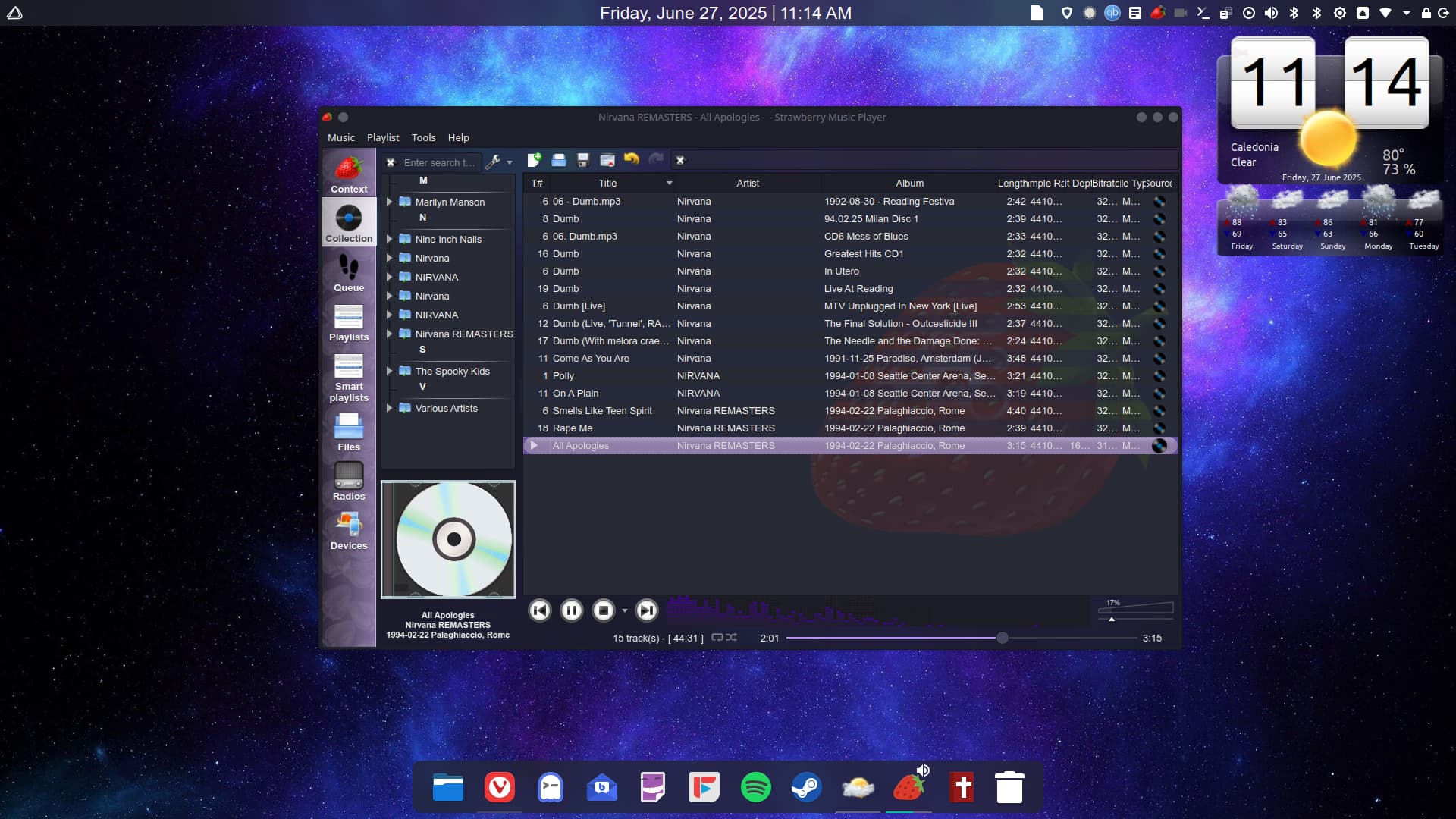Open the stop button dropdown arrow
Screen dimensions: 1456x819
coord(625,610)
